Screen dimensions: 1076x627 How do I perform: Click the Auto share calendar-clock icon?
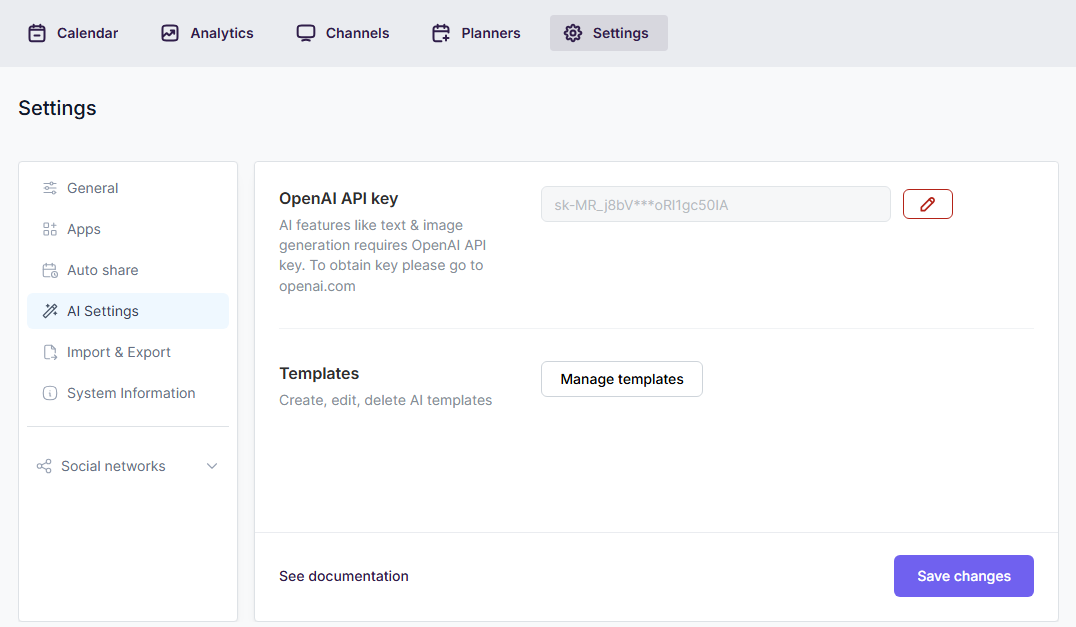50,270
